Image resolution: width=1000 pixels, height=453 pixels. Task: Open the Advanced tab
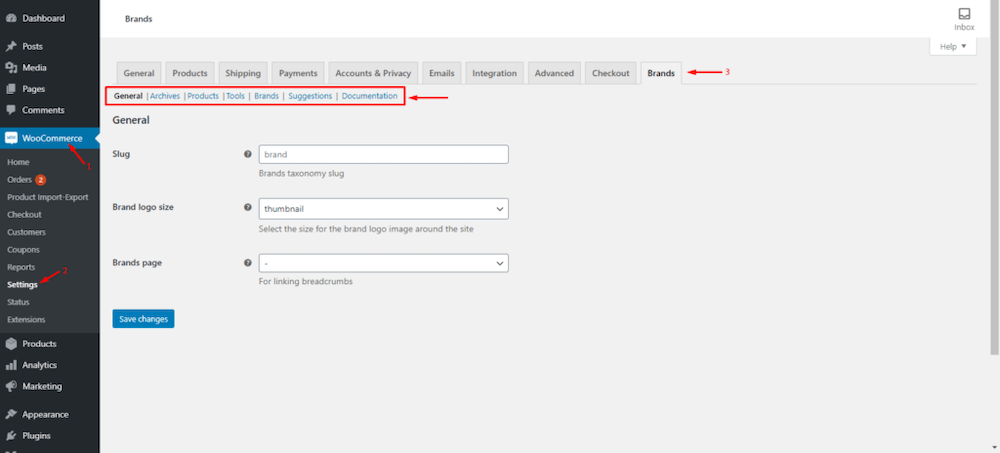coord(554,73)
